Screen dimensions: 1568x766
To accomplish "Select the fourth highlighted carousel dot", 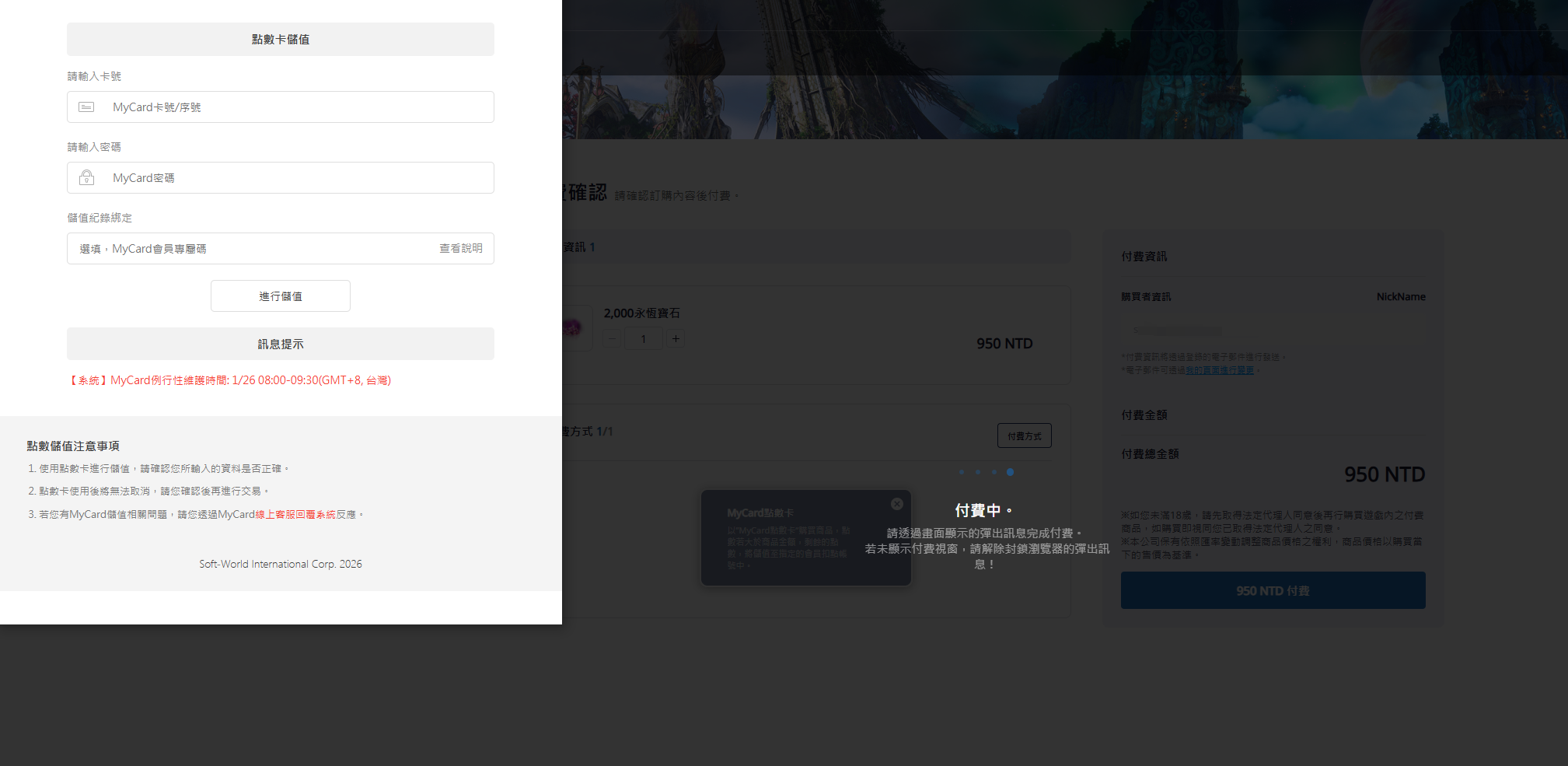I will 1010,472.
